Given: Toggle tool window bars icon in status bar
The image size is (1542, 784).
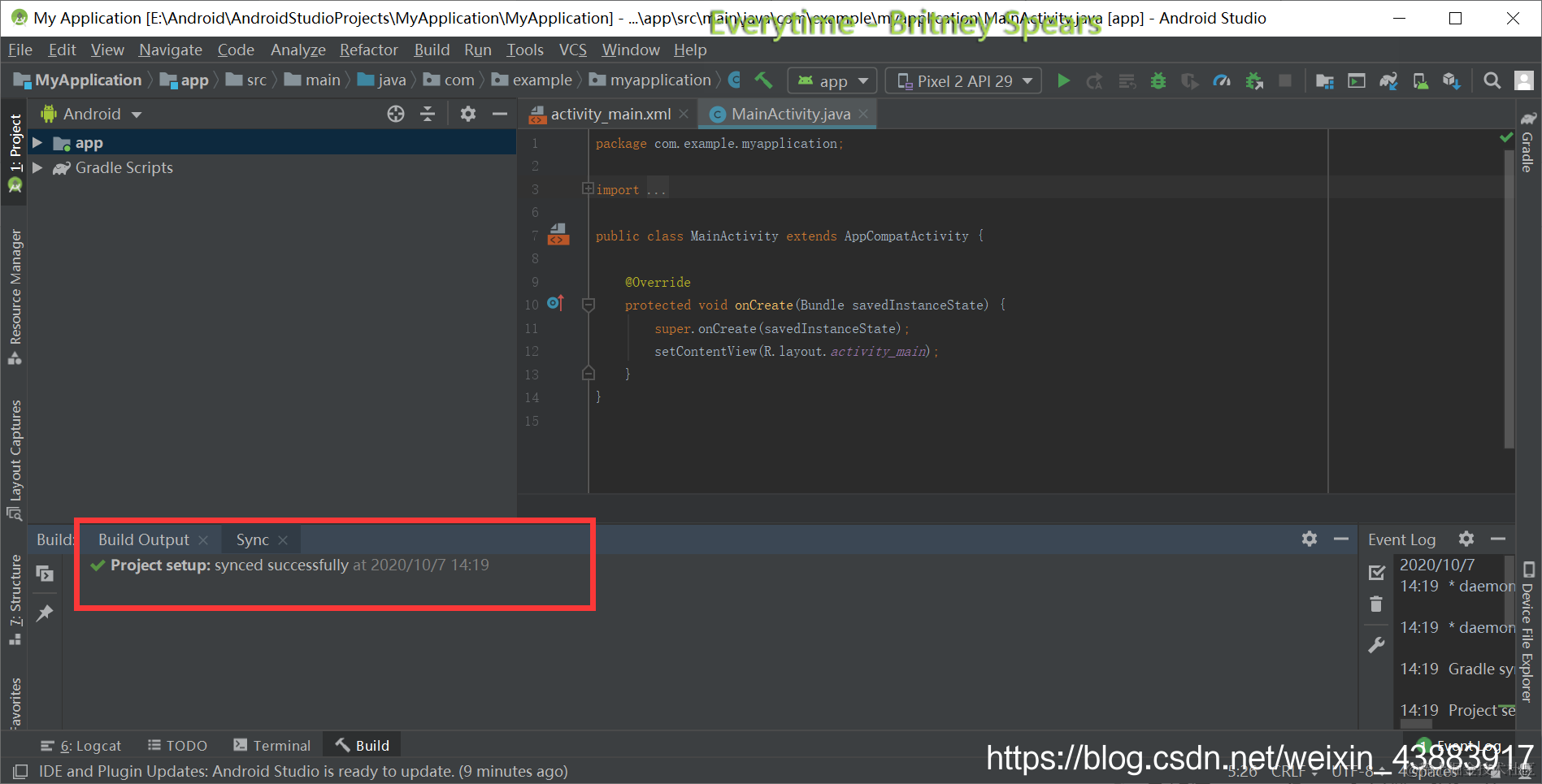Looking at the screenshot, I should click(x=20, y=771).
